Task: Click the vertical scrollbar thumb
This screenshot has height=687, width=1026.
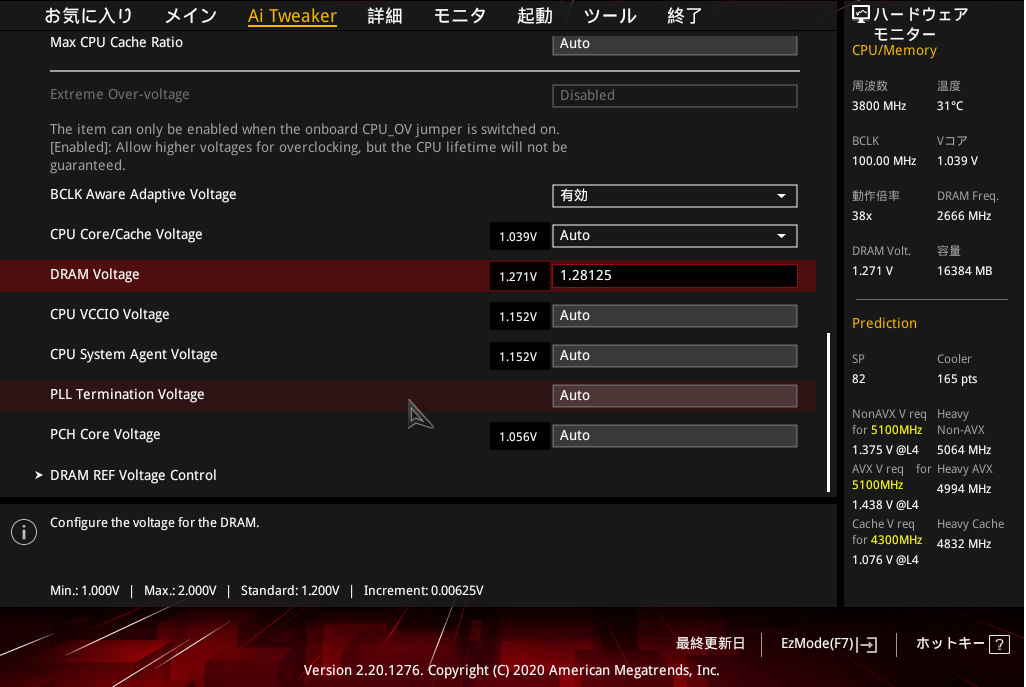Action: [828, 412]
